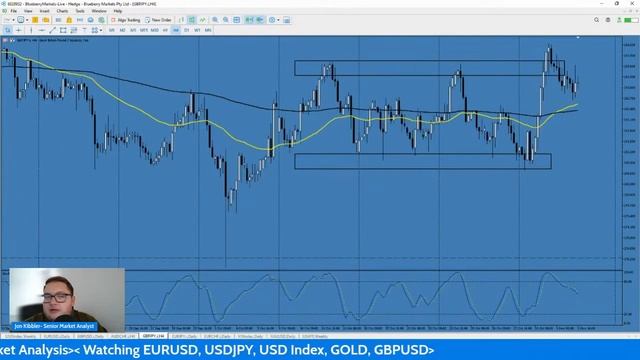Screen dimensions: 640x360
Task: Switch chart to candlesticks type
Action: coord(191,20)
